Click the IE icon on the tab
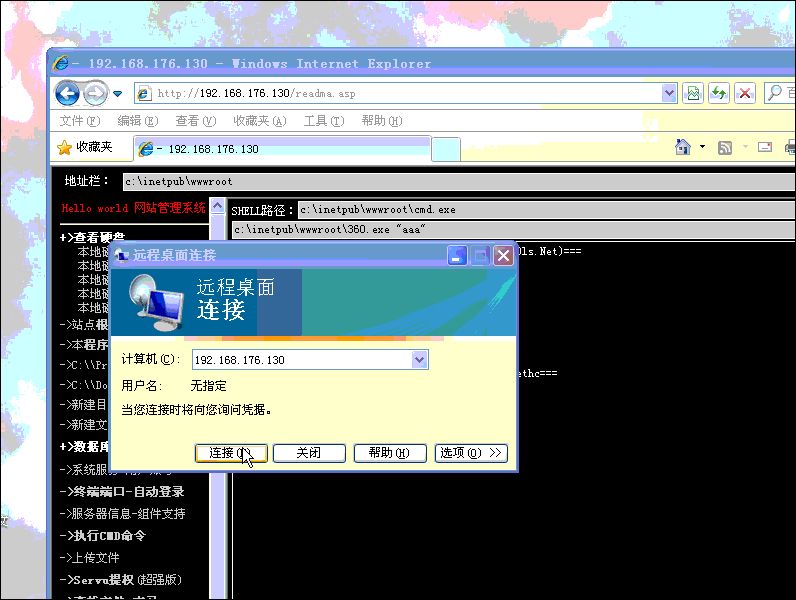Image resolution: width=796 pixels, height=600 pixels. point(146,149)
